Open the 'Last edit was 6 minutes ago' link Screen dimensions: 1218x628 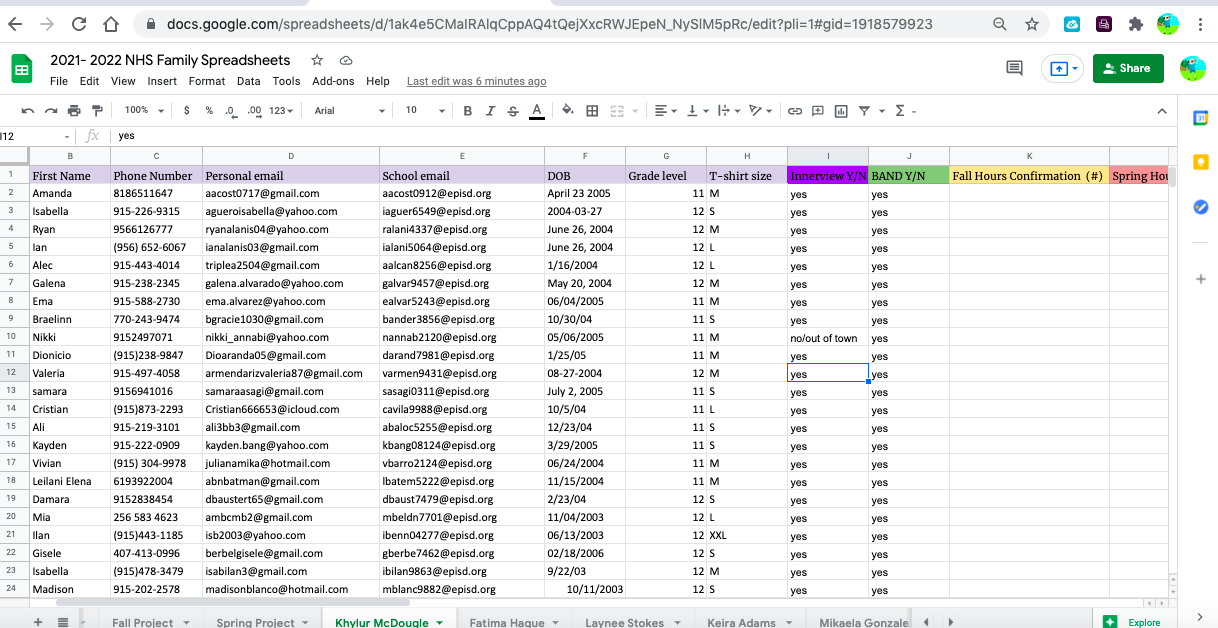(476, 81)
